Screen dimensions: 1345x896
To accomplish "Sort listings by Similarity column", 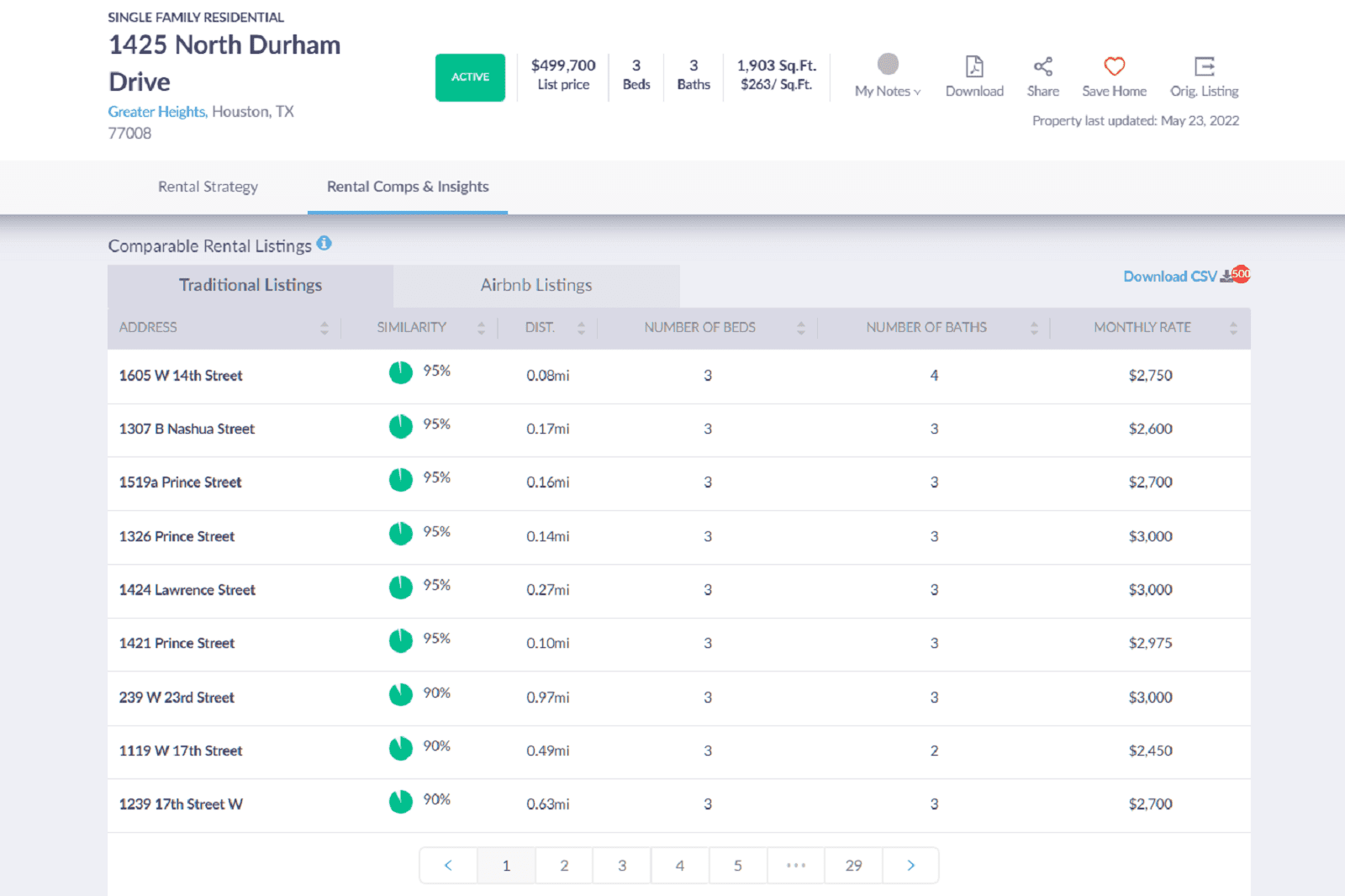I will click(x=481, y=328).
